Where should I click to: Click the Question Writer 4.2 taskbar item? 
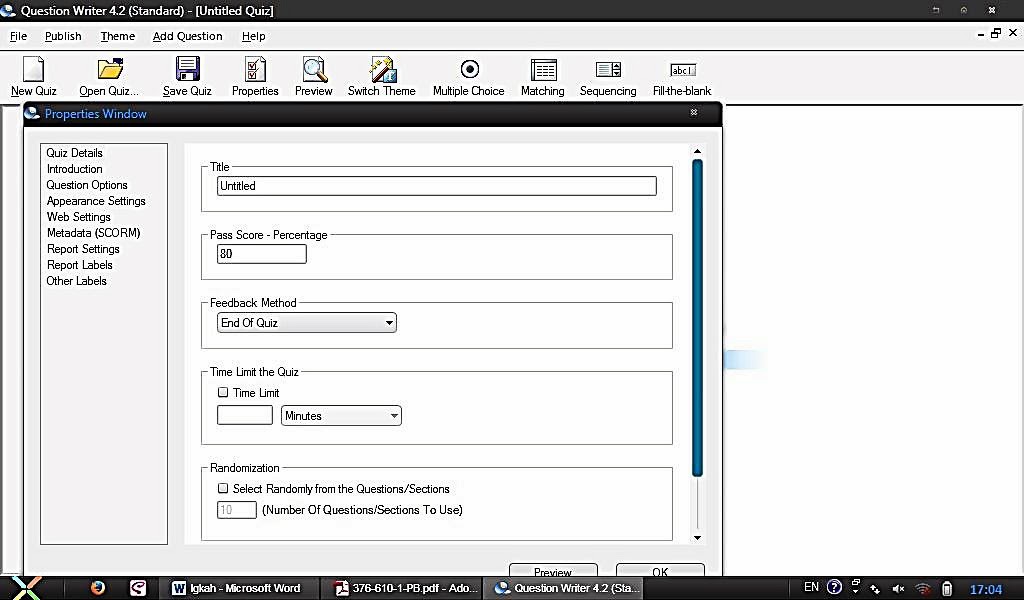coord(564,588)
